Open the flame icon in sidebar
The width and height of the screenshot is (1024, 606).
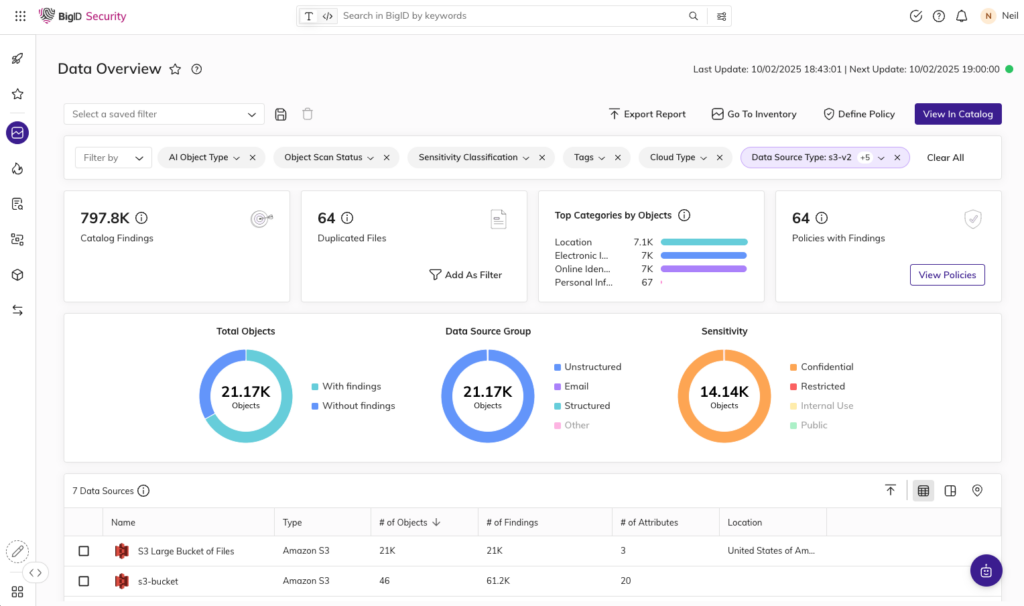coord(18,169)
